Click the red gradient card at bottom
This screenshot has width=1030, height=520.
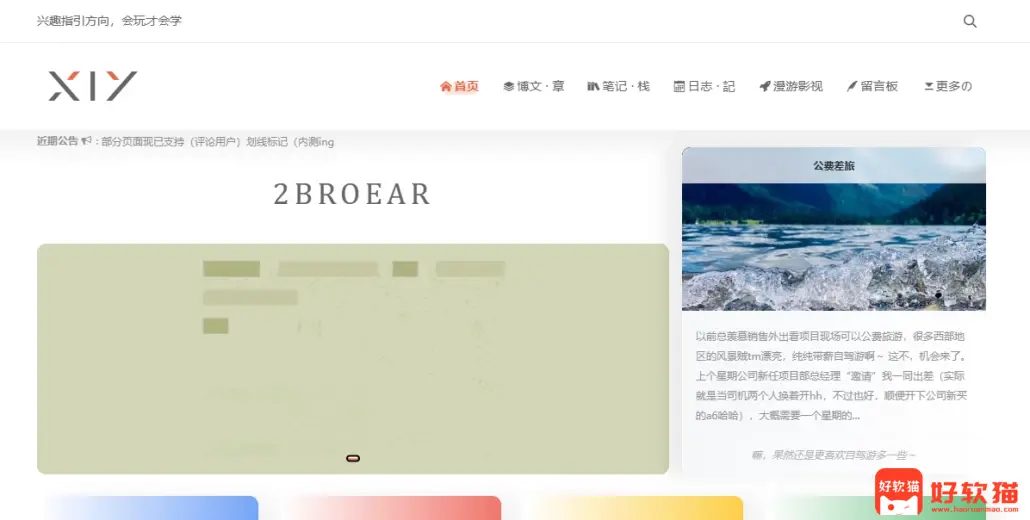tap(394, 508)
